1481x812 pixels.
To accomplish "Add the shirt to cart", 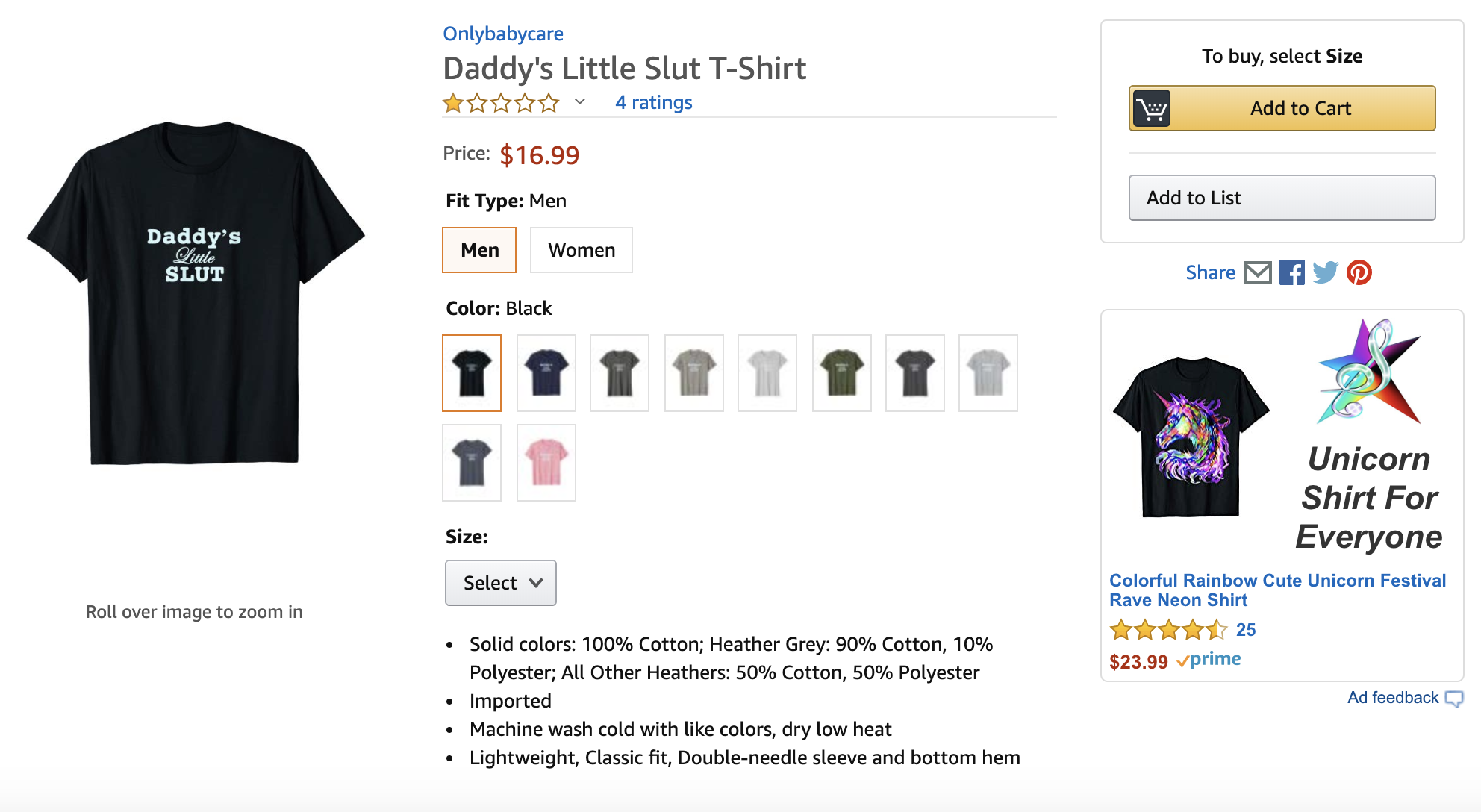I will pyautogui.click(x=1300, y=109).
